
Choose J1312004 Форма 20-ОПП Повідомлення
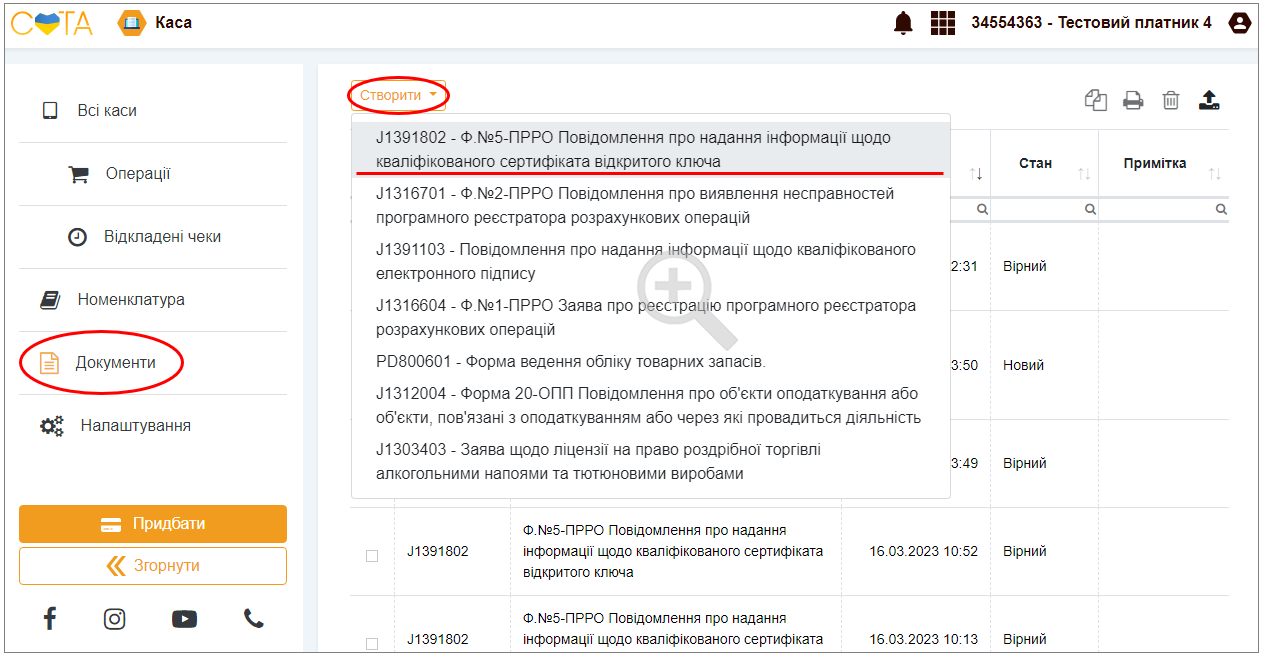651,406
